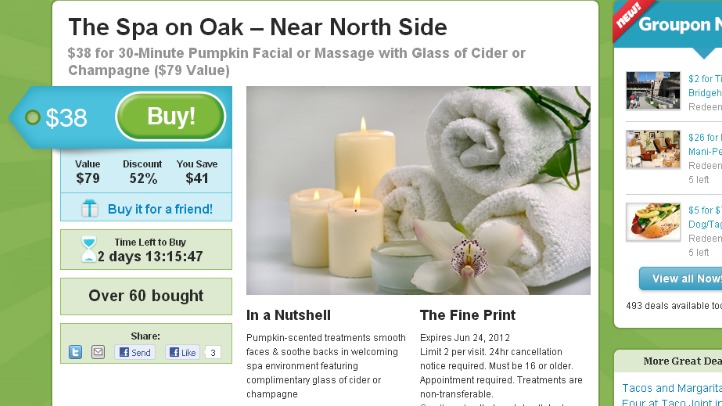Open the city building deal thumbnail
Screen dimensions: 722x406
click(x=653, y=90)
